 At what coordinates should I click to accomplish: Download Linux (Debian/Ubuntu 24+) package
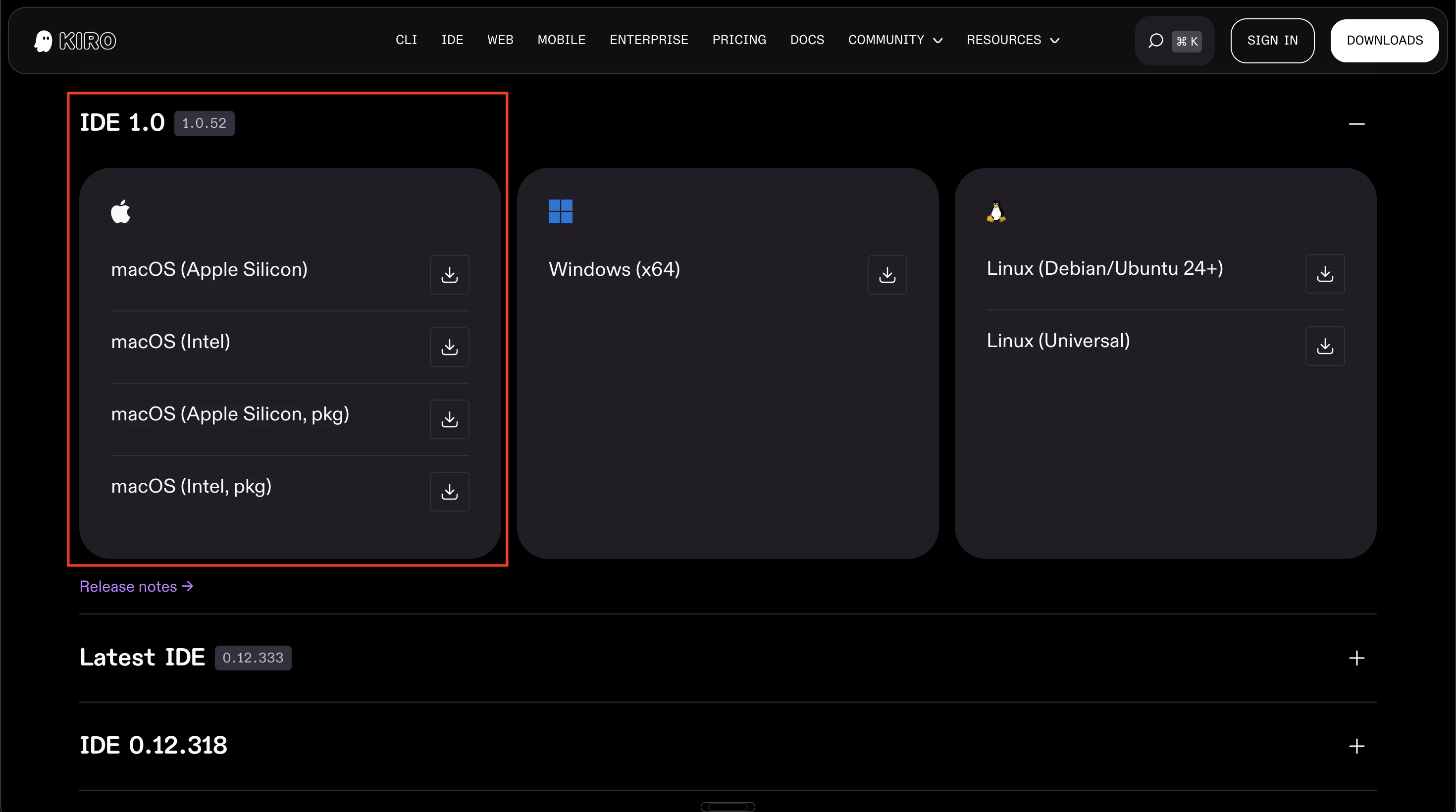pyautogui.click(x=1325, y=273)
